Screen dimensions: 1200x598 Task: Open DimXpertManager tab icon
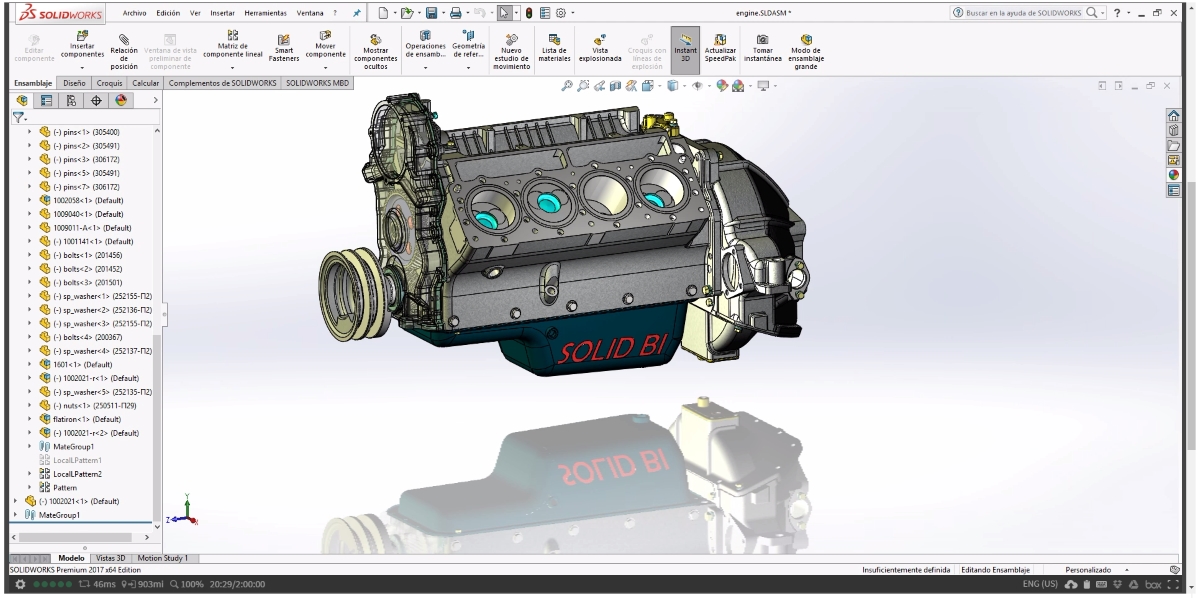tap(96, 100)
